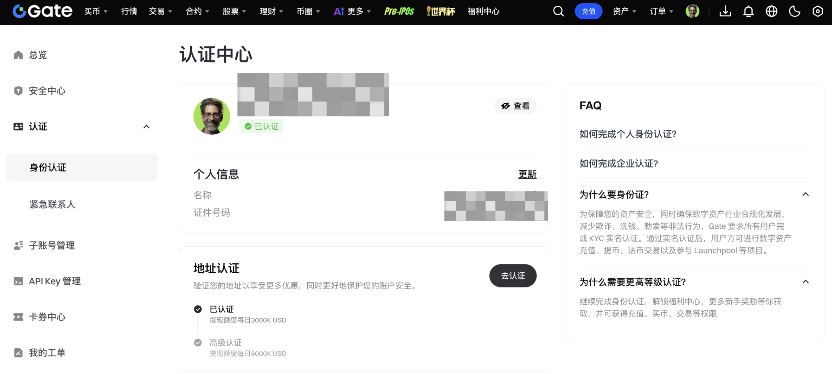Click the 名称 label
832x374 pixels.
pos(203,195)
